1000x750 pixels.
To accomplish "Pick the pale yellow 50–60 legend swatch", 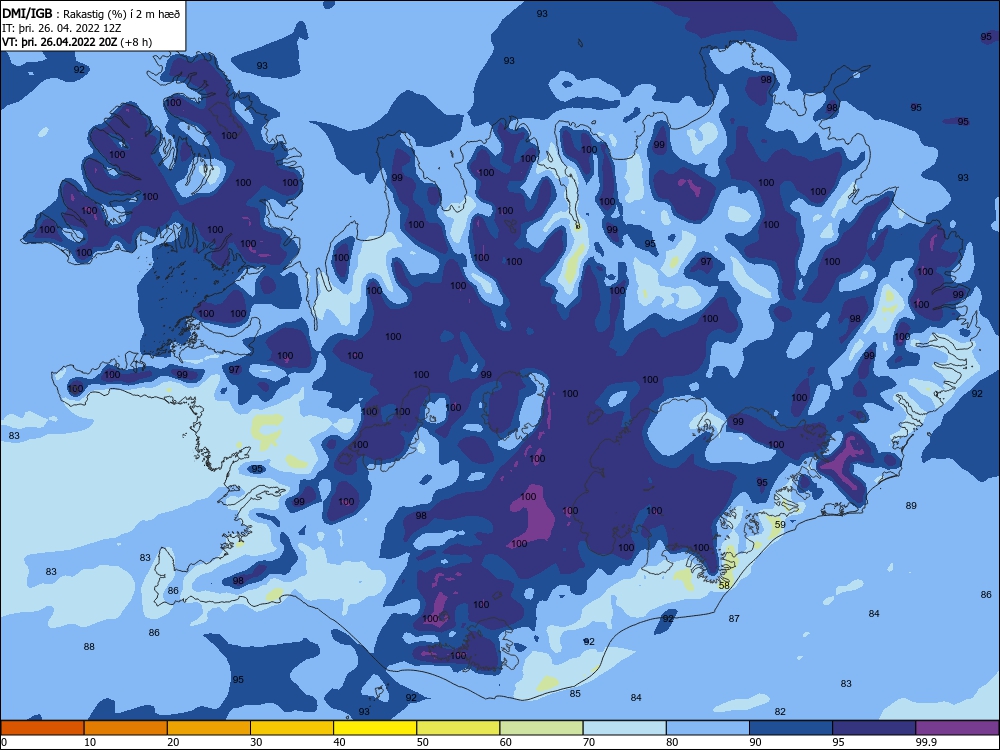I will coord(458,728).
